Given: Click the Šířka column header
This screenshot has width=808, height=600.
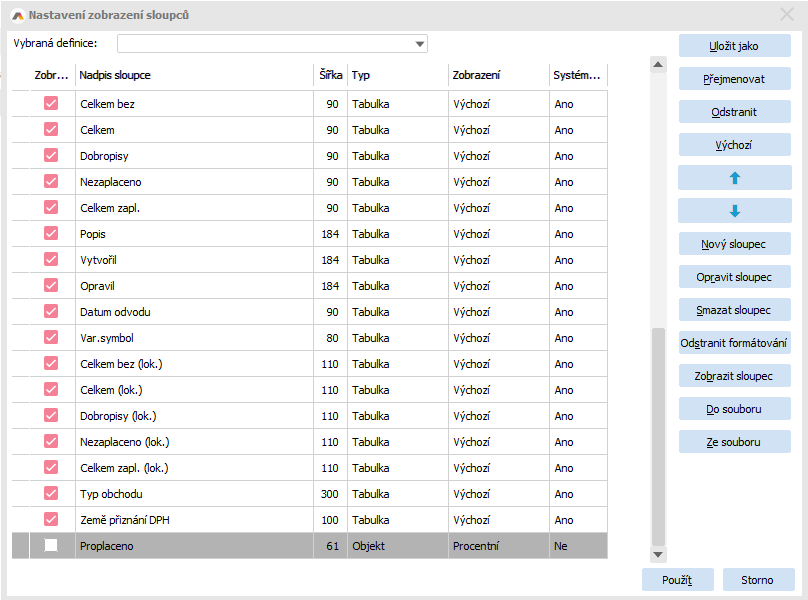Looking at the screenshot, I should tap(330, 76).
